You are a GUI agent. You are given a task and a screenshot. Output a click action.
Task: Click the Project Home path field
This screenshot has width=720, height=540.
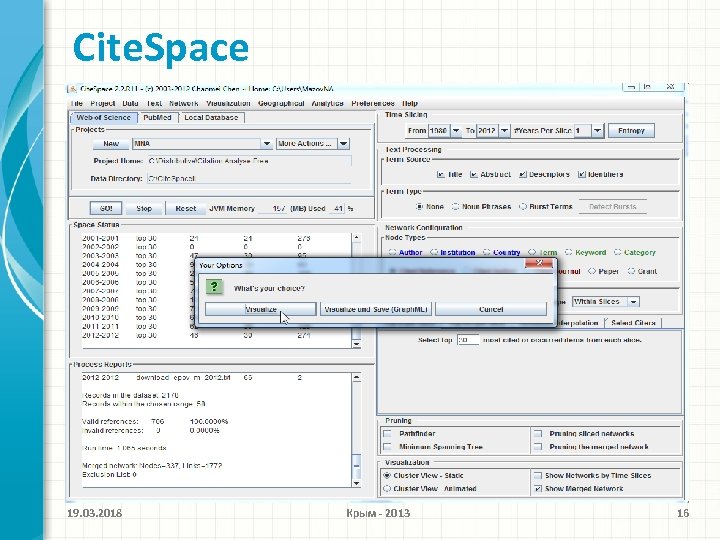pyautogui.click(x=249, y=161)
